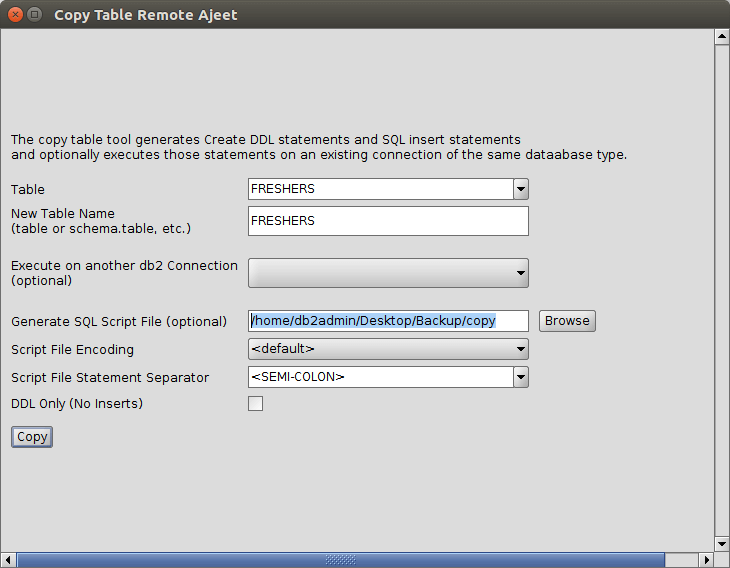The image size is (730, 568).
Task: Expand the Statement Separator arrow button
Action: [x=520, y=377]
